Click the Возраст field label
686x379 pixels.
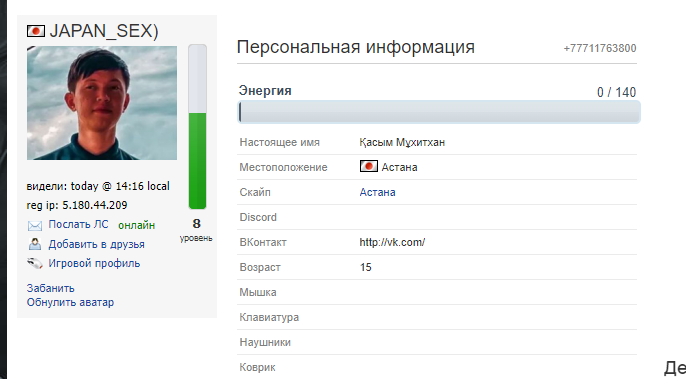260,267
